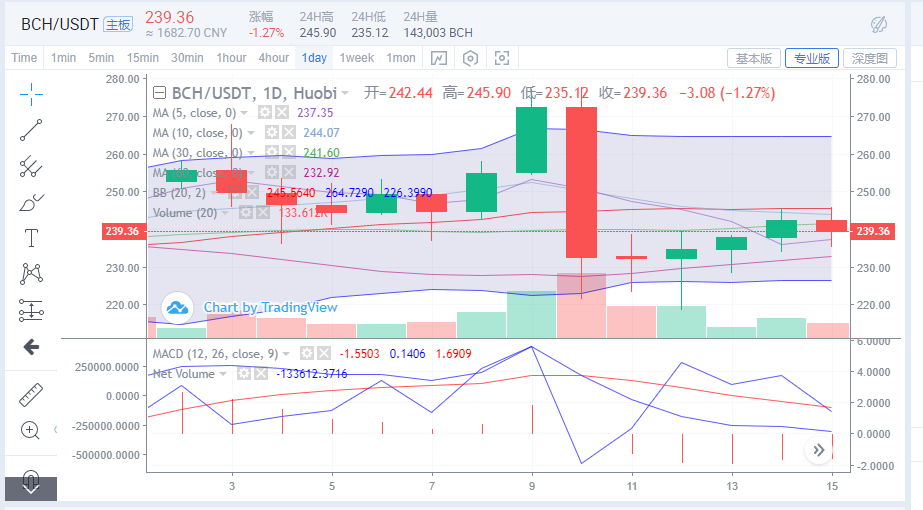Screen dimensions: 923x510
Task: Select the long/short position forecast tool
Action: coord(31,310)
